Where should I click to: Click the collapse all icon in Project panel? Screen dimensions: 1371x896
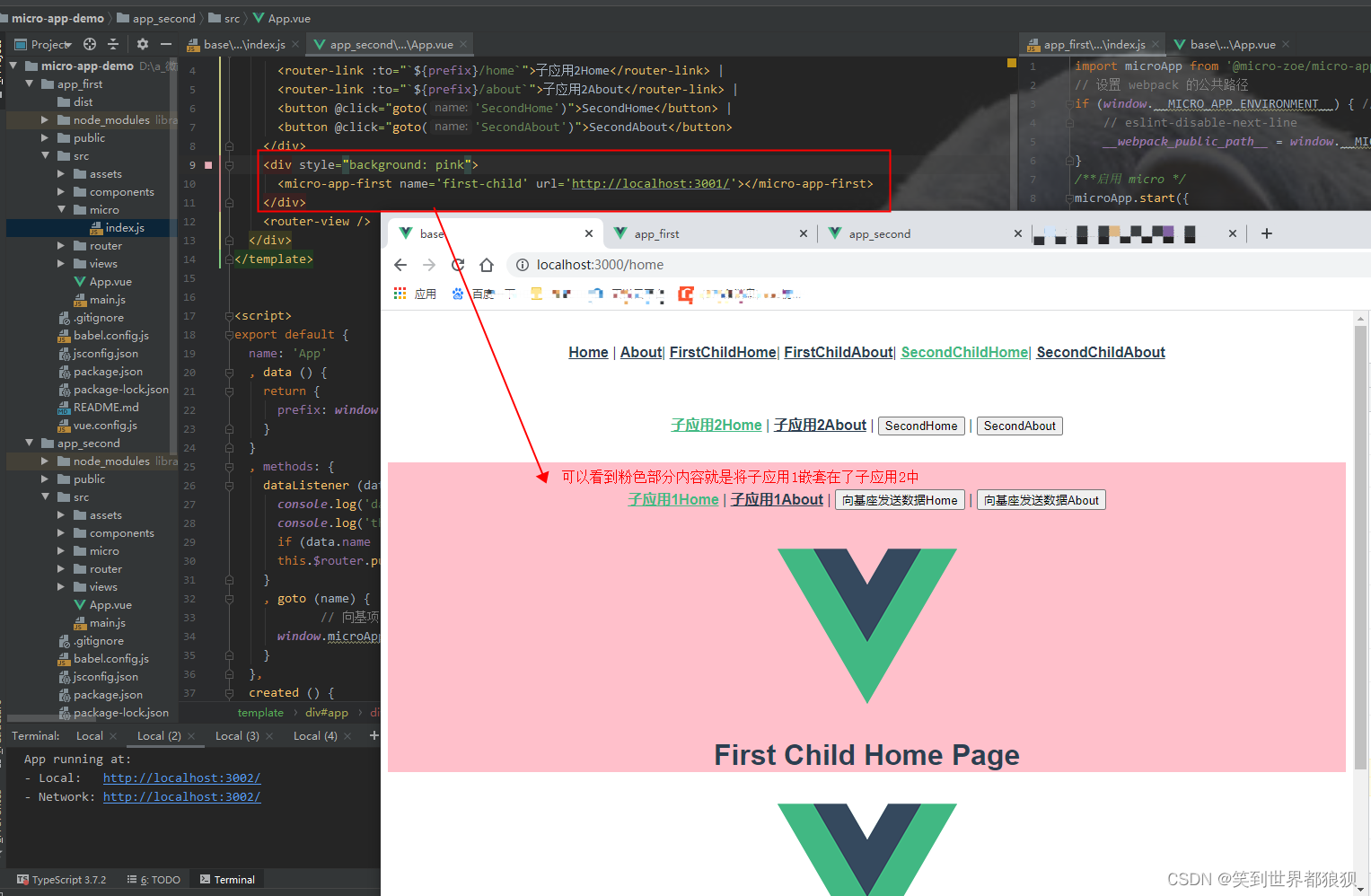pyautogui.click(x=113, y=44)
